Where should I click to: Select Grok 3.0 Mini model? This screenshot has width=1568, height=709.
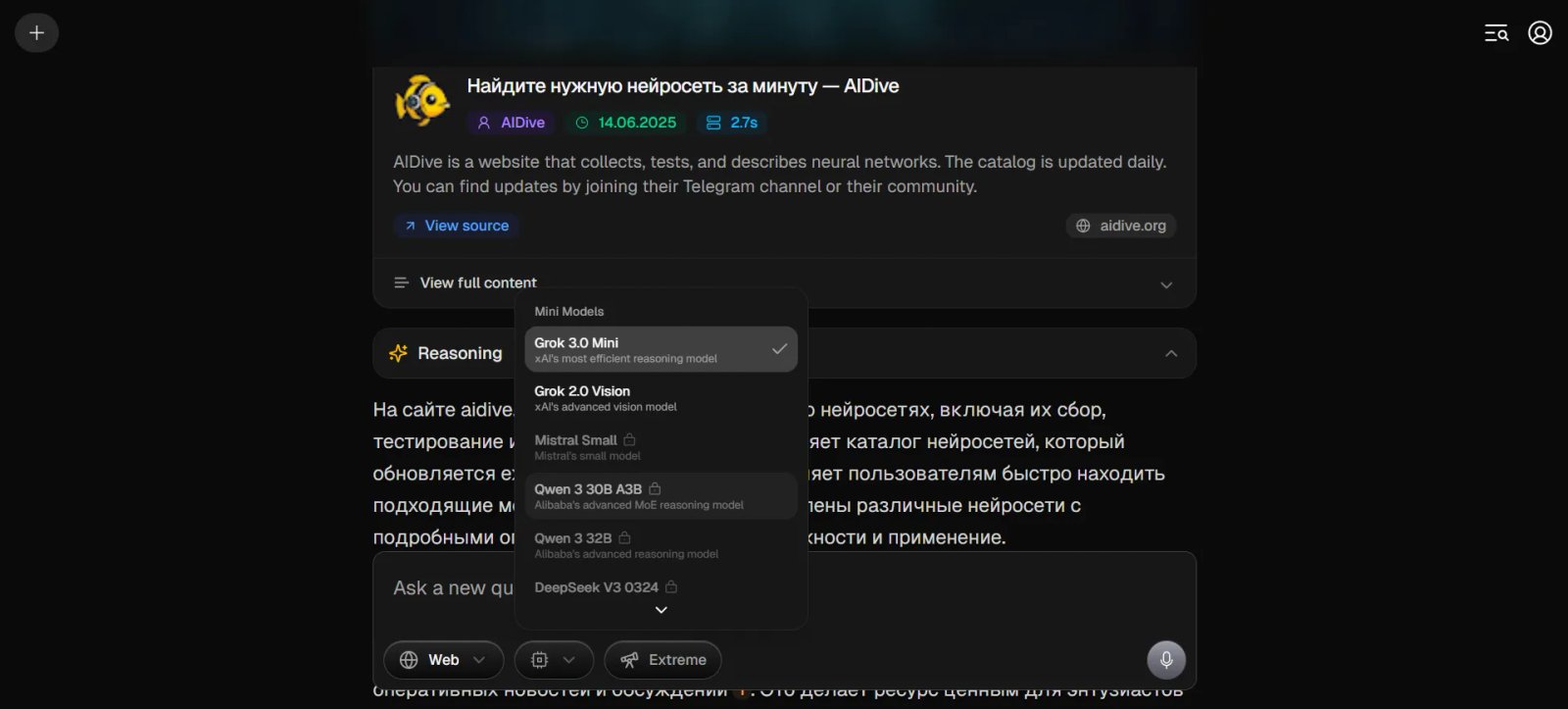[x=661, y=349]
